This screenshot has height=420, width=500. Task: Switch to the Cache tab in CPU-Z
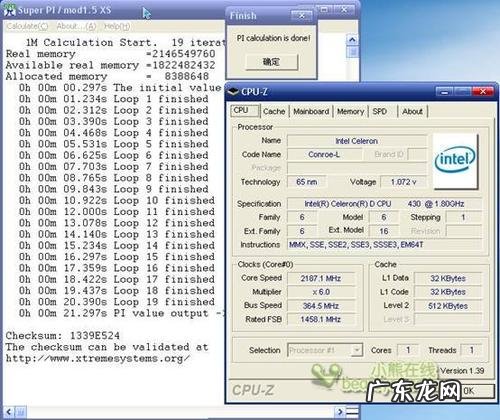pos(274,111)
